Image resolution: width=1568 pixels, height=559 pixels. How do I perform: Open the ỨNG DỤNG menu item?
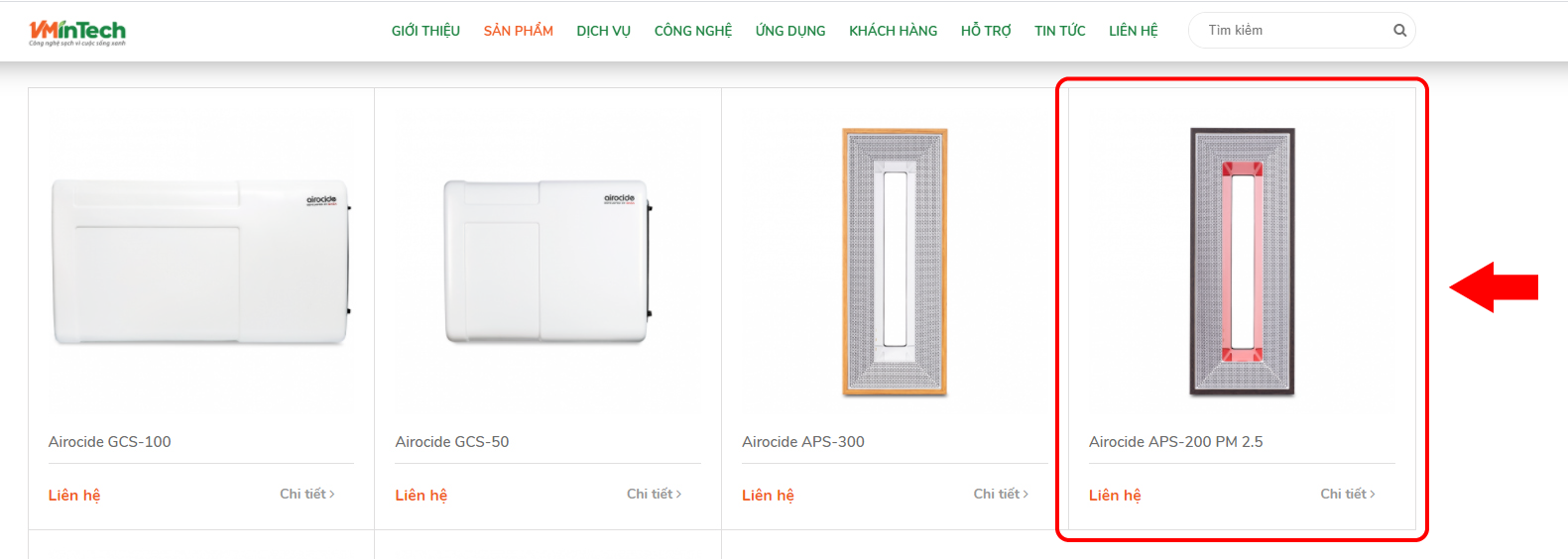coord(790,31)
